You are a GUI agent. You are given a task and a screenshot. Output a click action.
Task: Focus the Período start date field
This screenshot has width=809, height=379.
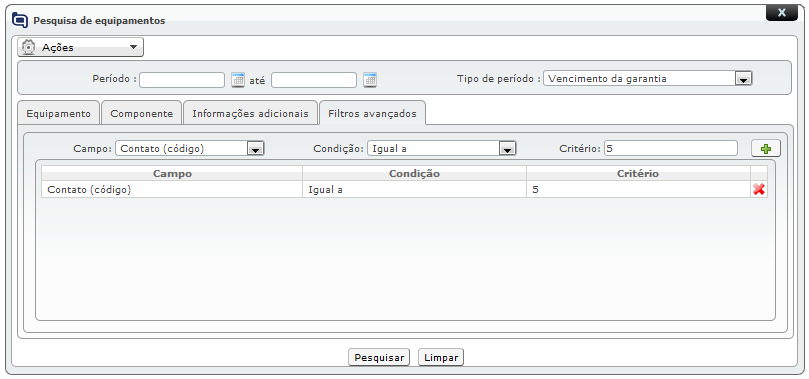[x=182, y=80]
